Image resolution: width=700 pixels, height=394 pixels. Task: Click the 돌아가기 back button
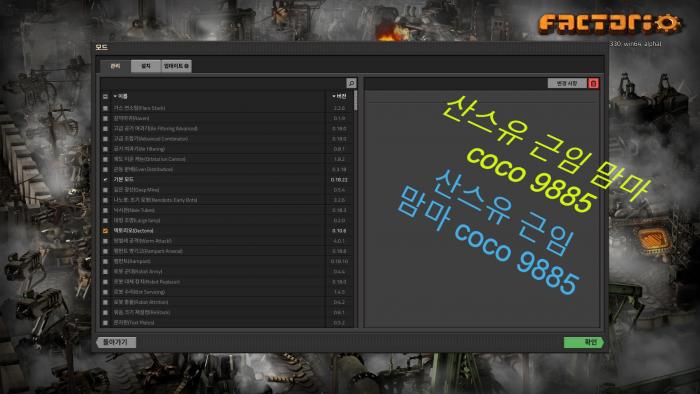tap(116, 342)
